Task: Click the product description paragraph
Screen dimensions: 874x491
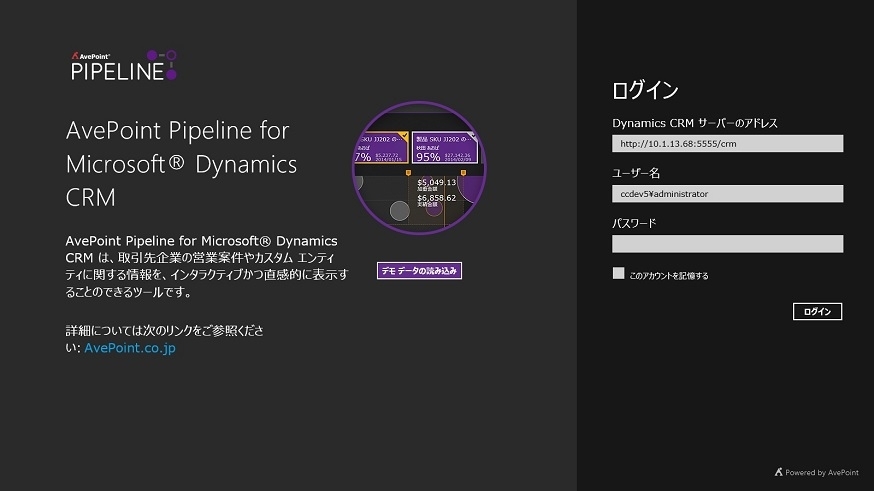Action: [207, 266]
